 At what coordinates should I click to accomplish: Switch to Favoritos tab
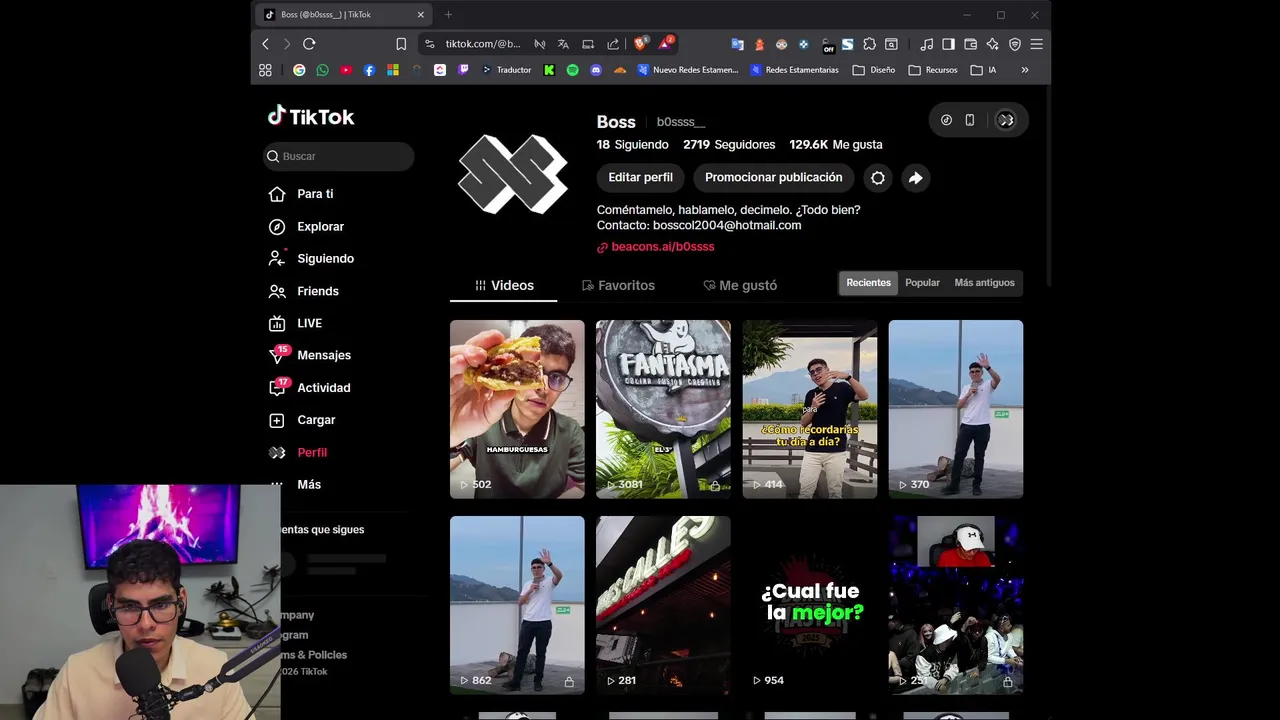click(x=618, y=285)
